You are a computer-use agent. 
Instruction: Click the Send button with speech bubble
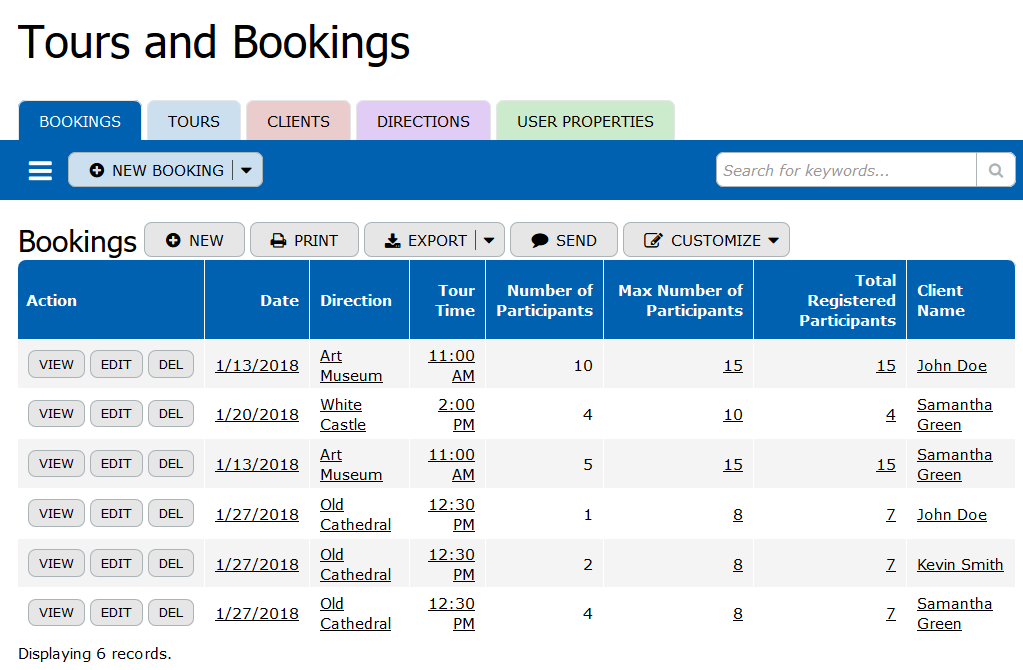click(x=564, y=240)
